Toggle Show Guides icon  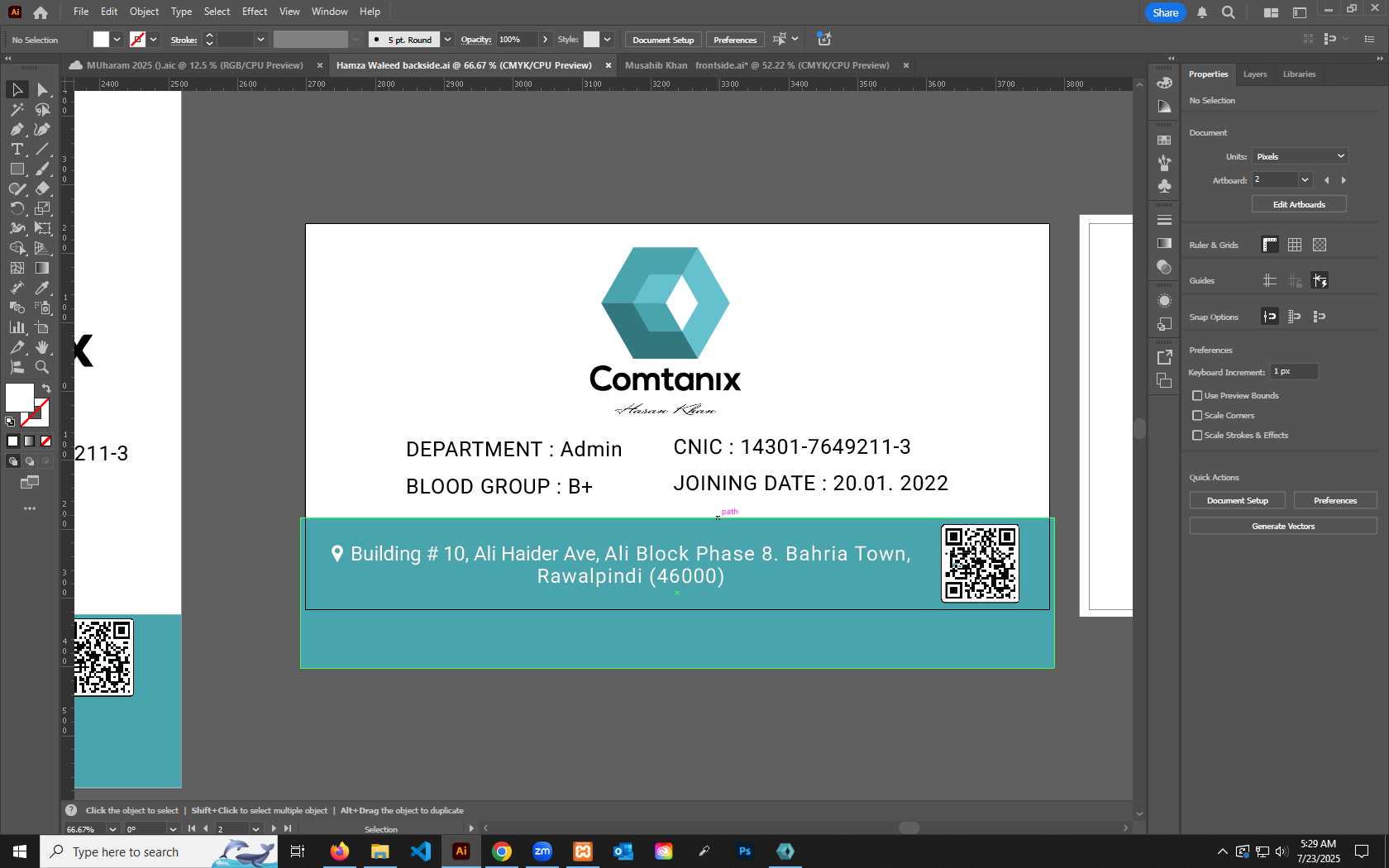(1270, 281)
